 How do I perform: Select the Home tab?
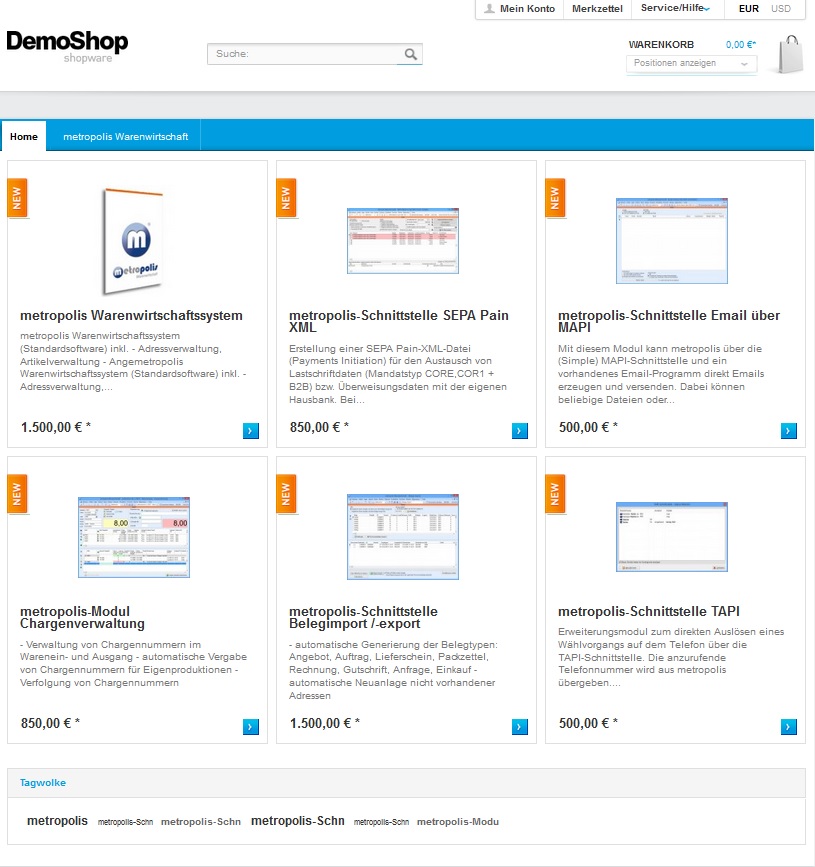pyautogui.click(x=24, y=136)
